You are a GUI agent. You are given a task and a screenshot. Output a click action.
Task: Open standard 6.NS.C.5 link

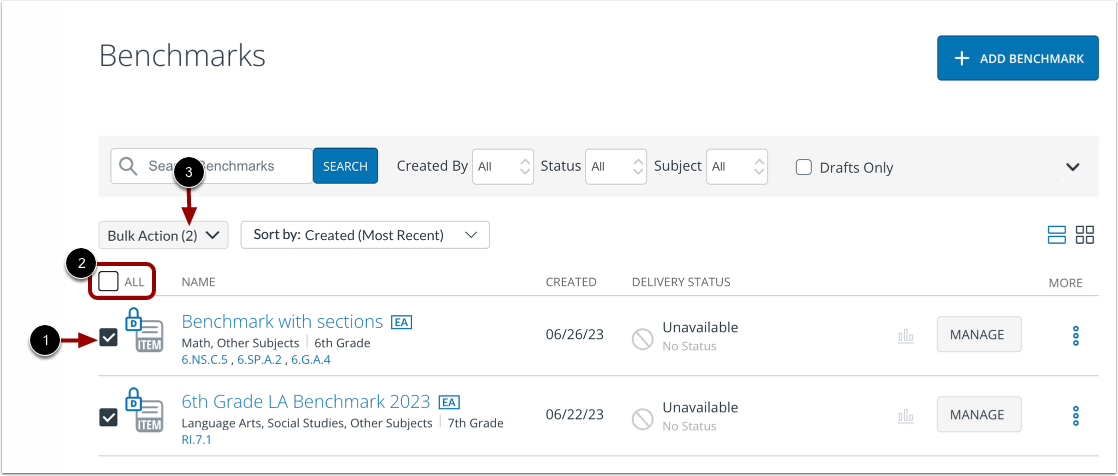205,360
